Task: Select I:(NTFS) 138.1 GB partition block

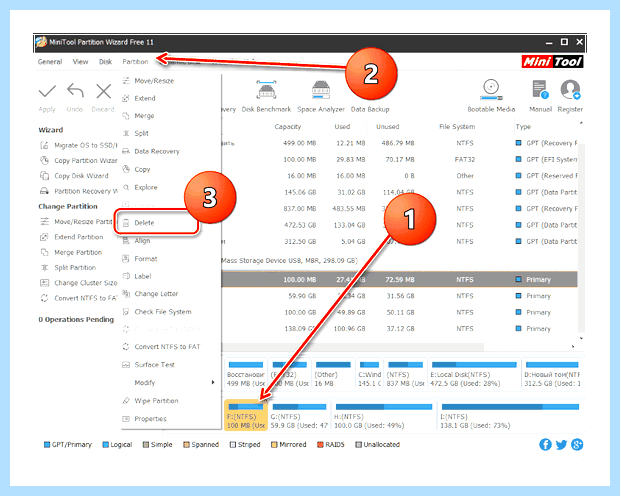Action: tap(510, 415)
